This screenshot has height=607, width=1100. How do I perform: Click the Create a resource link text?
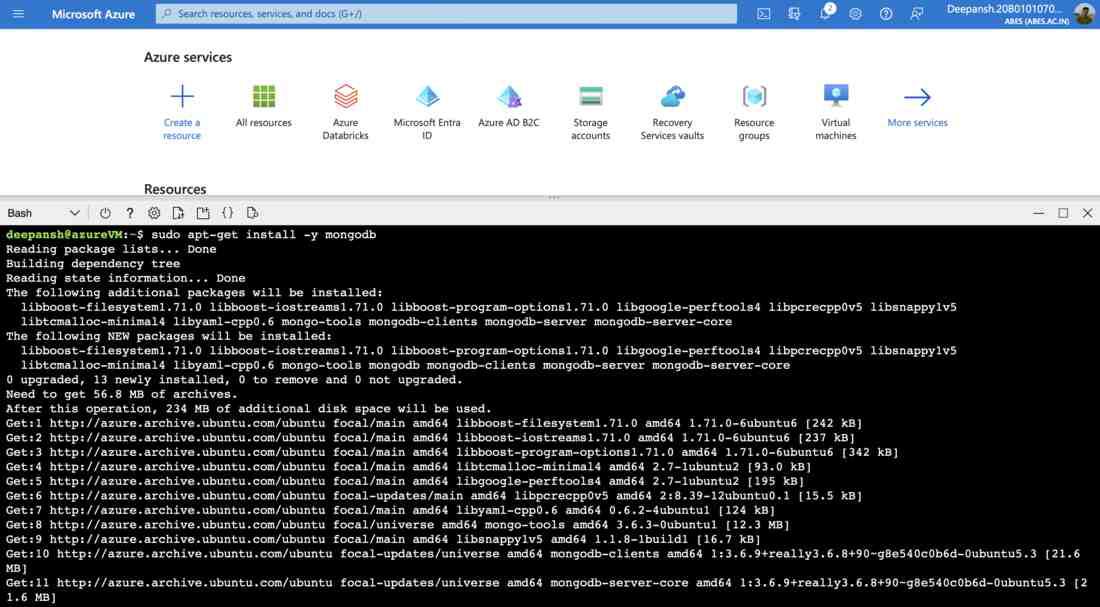[x=182, y=129]
